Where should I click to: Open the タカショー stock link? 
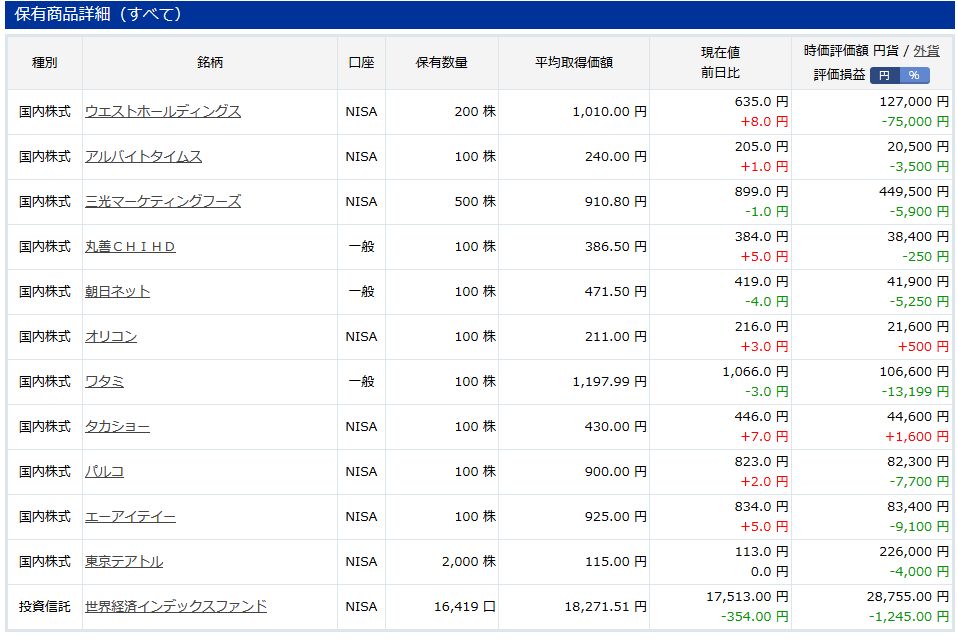click(x=117, y=426)
